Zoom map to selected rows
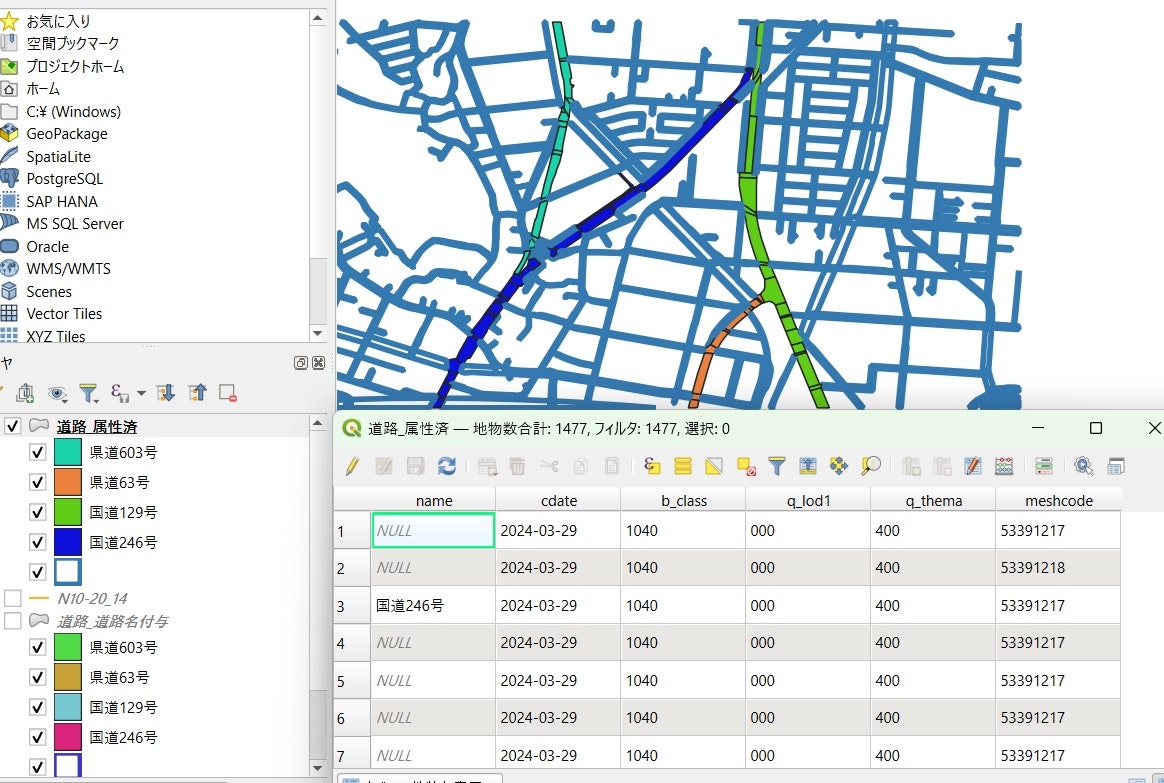Image resolution: width=1164 pixels, height=783 pixels. [x=871, y=466]
